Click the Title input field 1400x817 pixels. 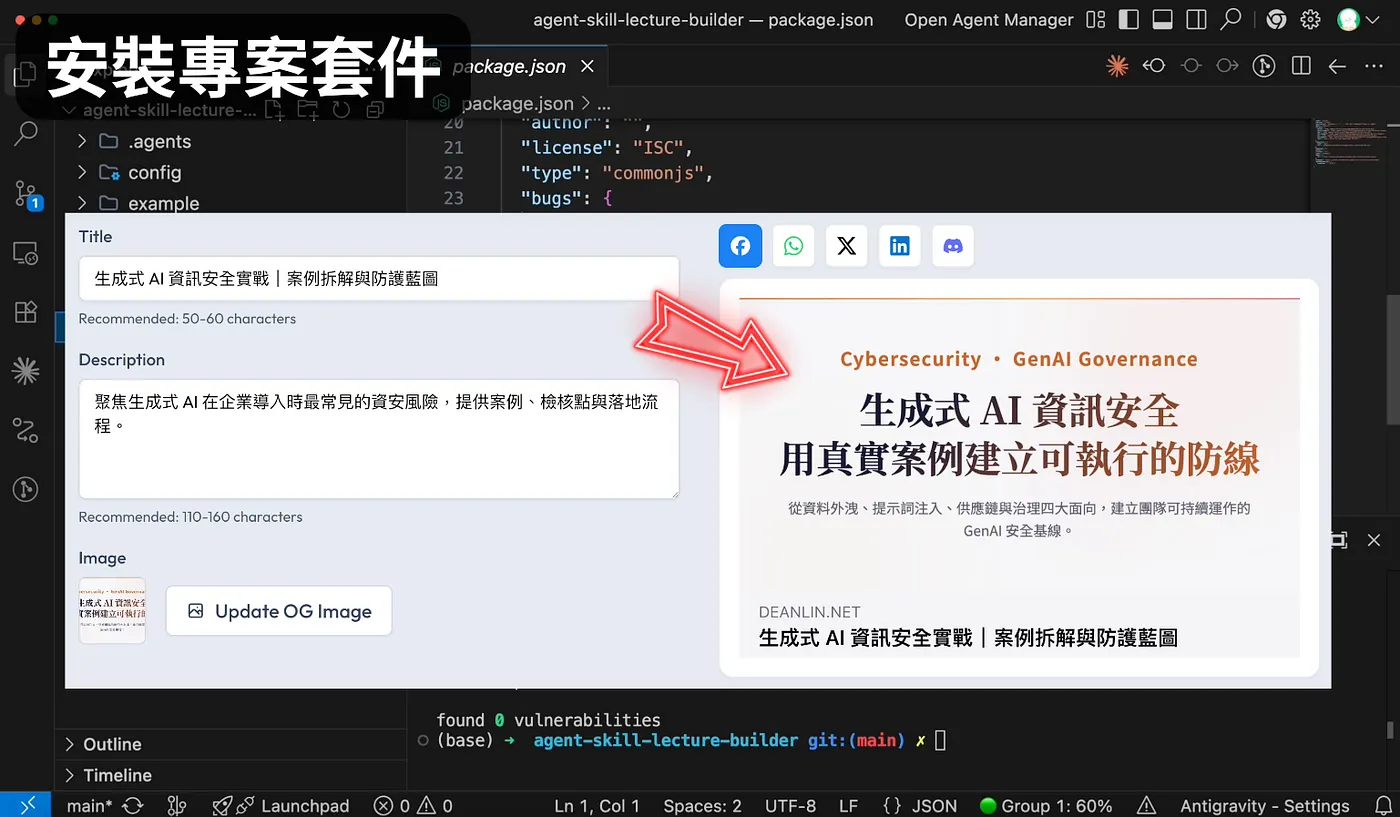tap(379, 279)
